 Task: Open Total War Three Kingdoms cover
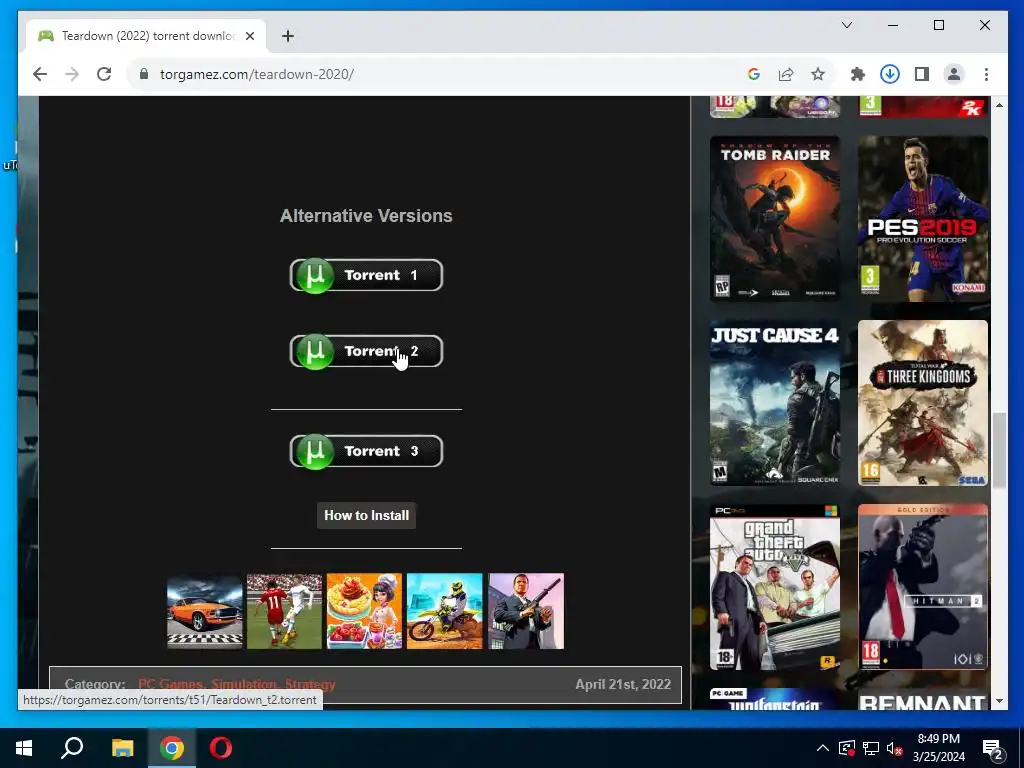click(x=923, y=403)
